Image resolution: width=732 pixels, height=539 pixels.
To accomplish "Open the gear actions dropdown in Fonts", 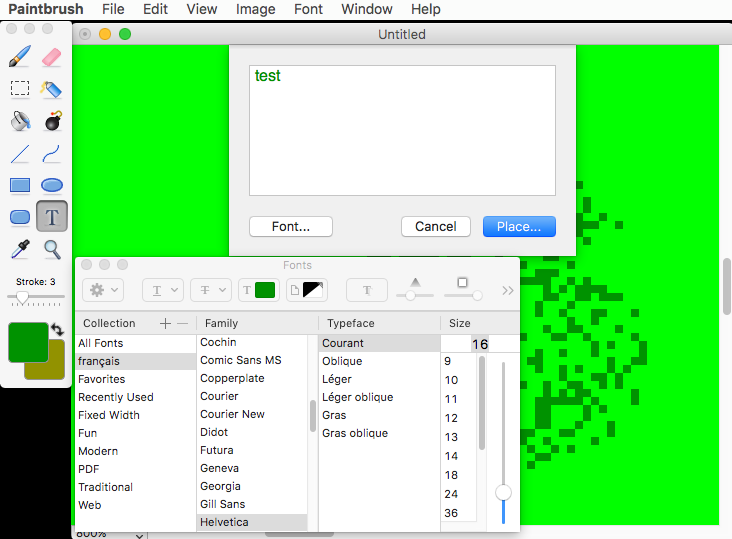I will [x=105, y=290].
